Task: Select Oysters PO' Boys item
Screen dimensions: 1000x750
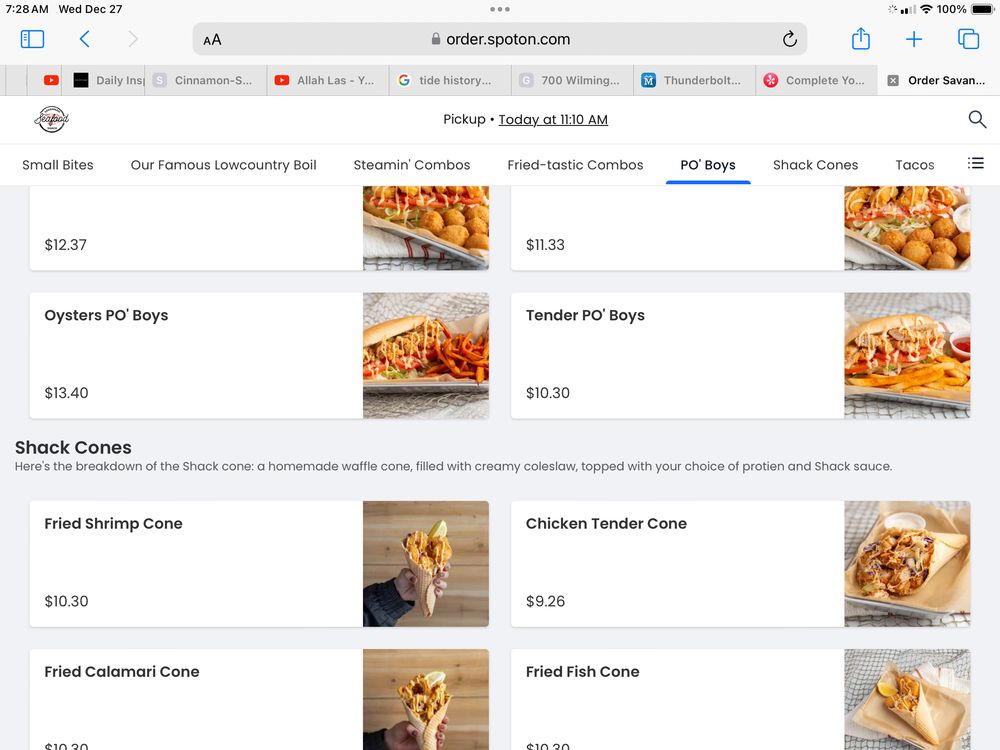Action: click(x=259, y=355)
